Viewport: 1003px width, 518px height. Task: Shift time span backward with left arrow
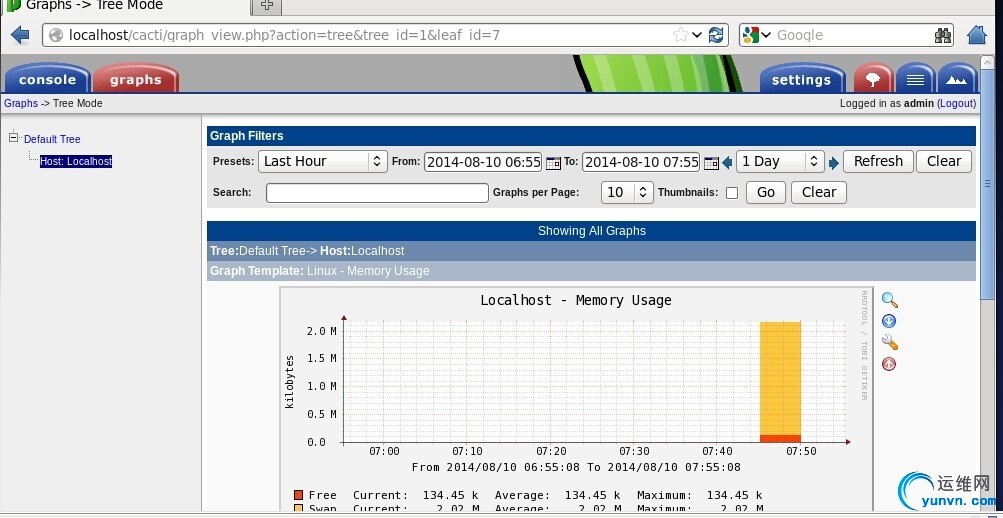pyautogui.click(x=727, y=163)
